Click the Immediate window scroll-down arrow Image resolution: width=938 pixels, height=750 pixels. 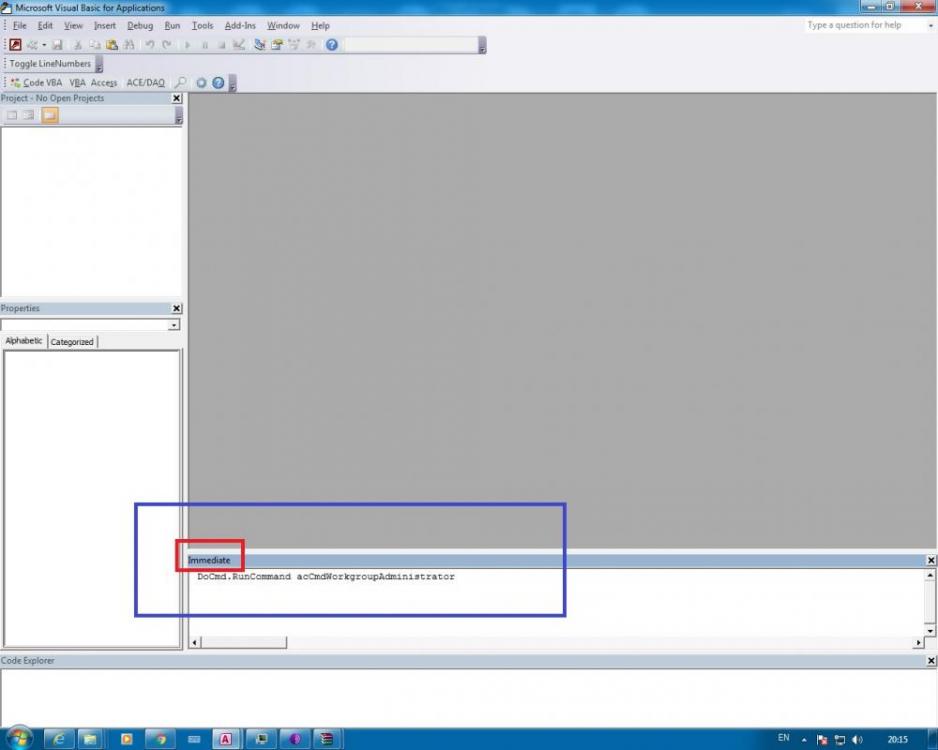930,630
